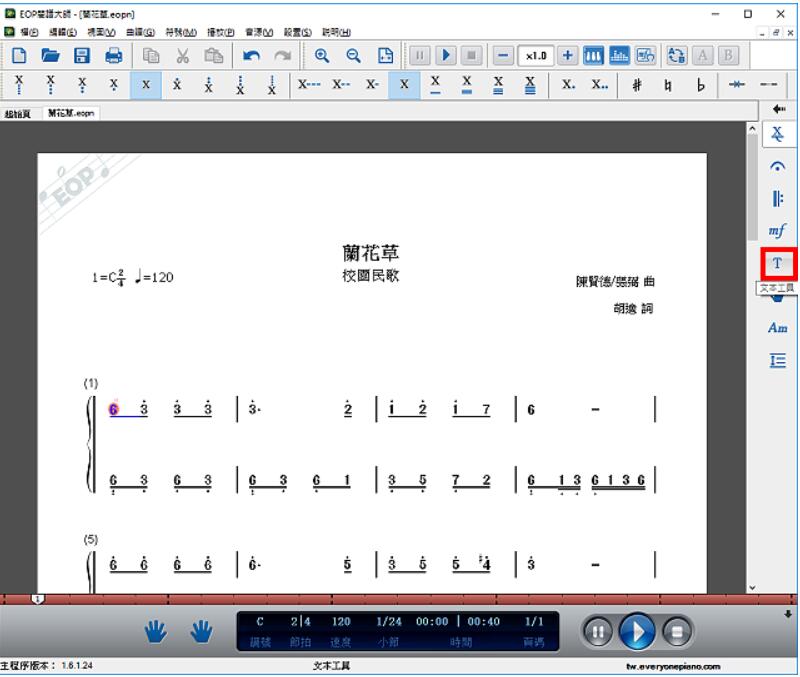Select the highlighted middle-octave plain X note
This screenshot has width=800, height=677.
[x=146, y=85]
